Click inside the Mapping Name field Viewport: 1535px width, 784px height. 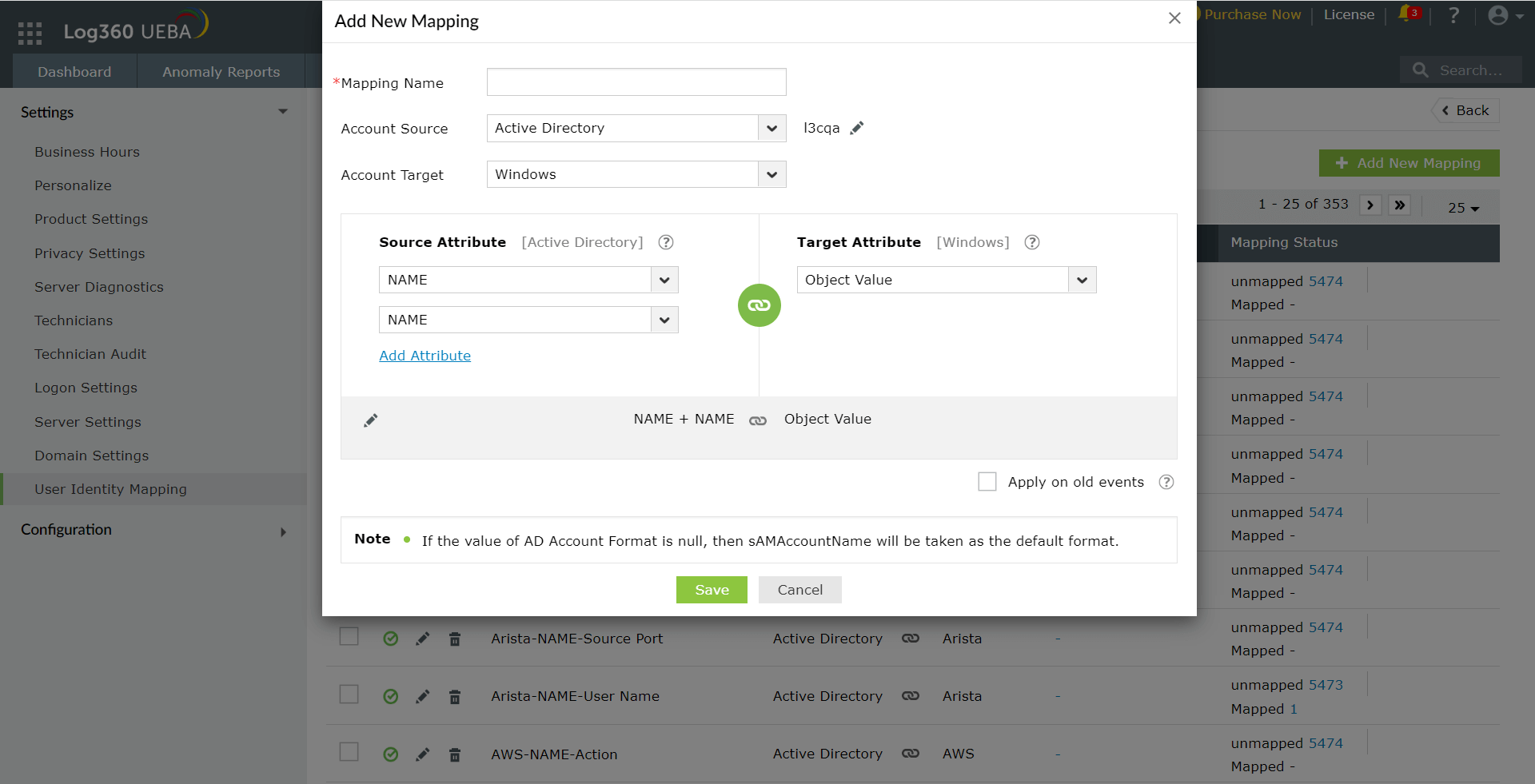pos(636,82)
